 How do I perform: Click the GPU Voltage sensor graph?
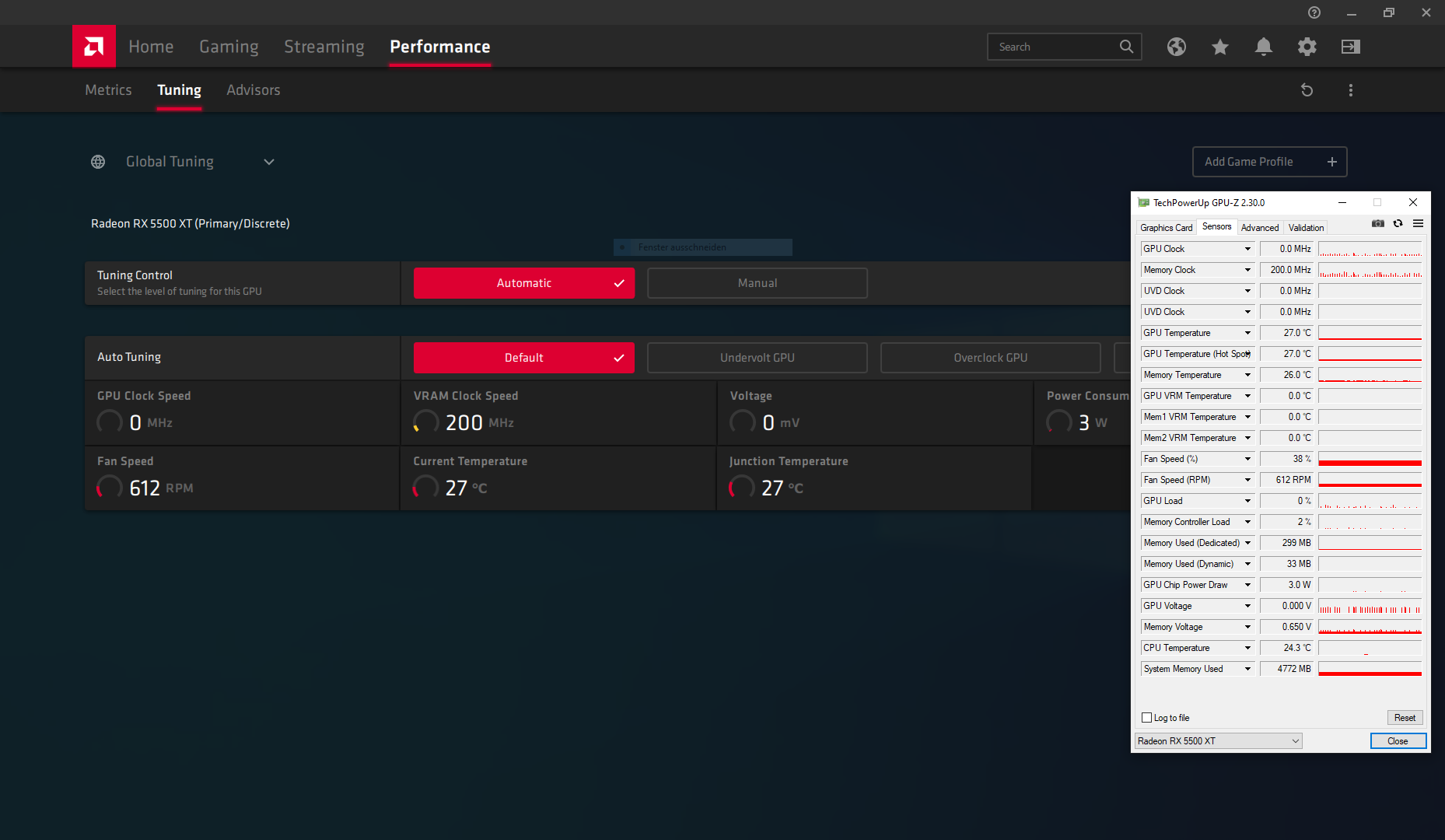tap(1370, 606)
